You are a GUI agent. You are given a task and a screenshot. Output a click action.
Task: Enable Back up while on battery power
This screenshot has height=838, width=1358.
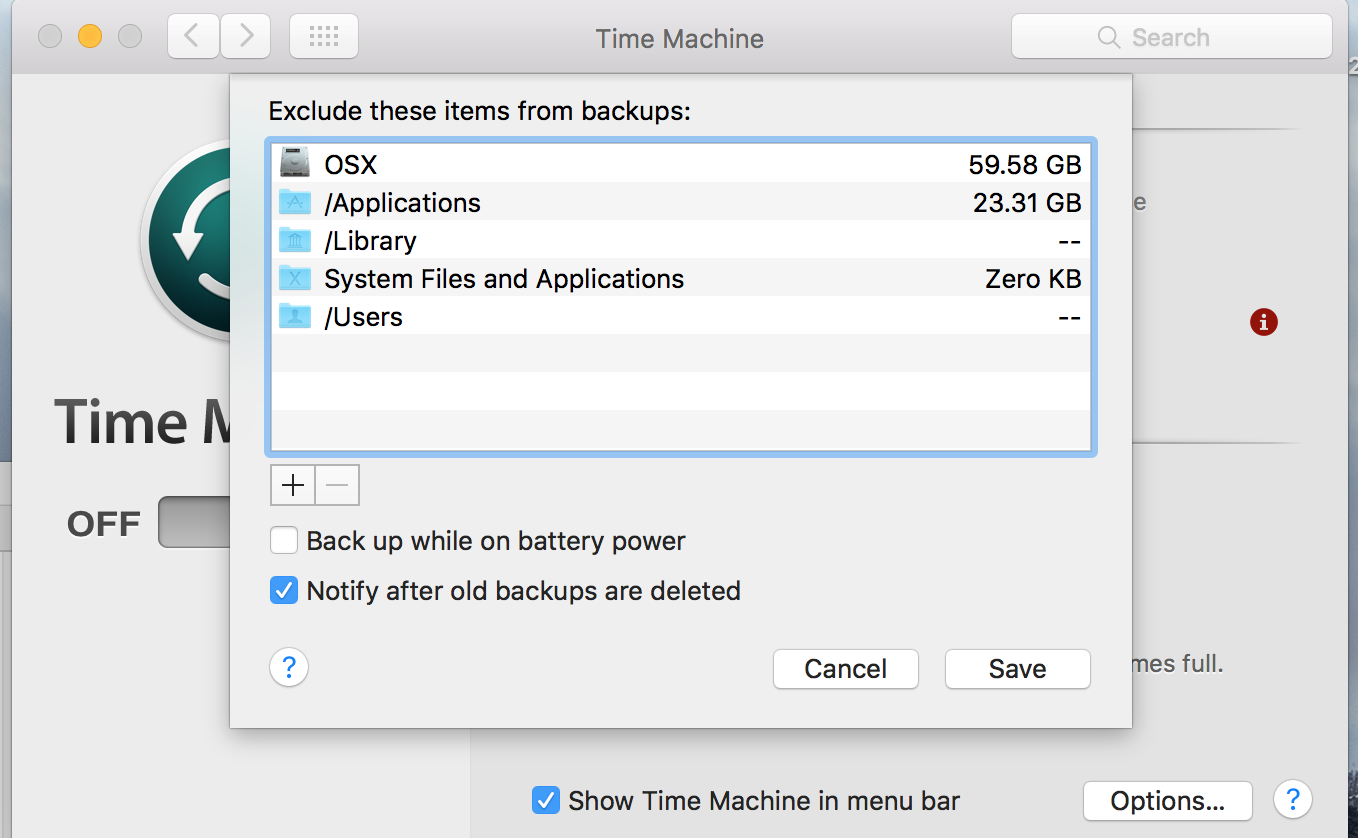(284, 541)
